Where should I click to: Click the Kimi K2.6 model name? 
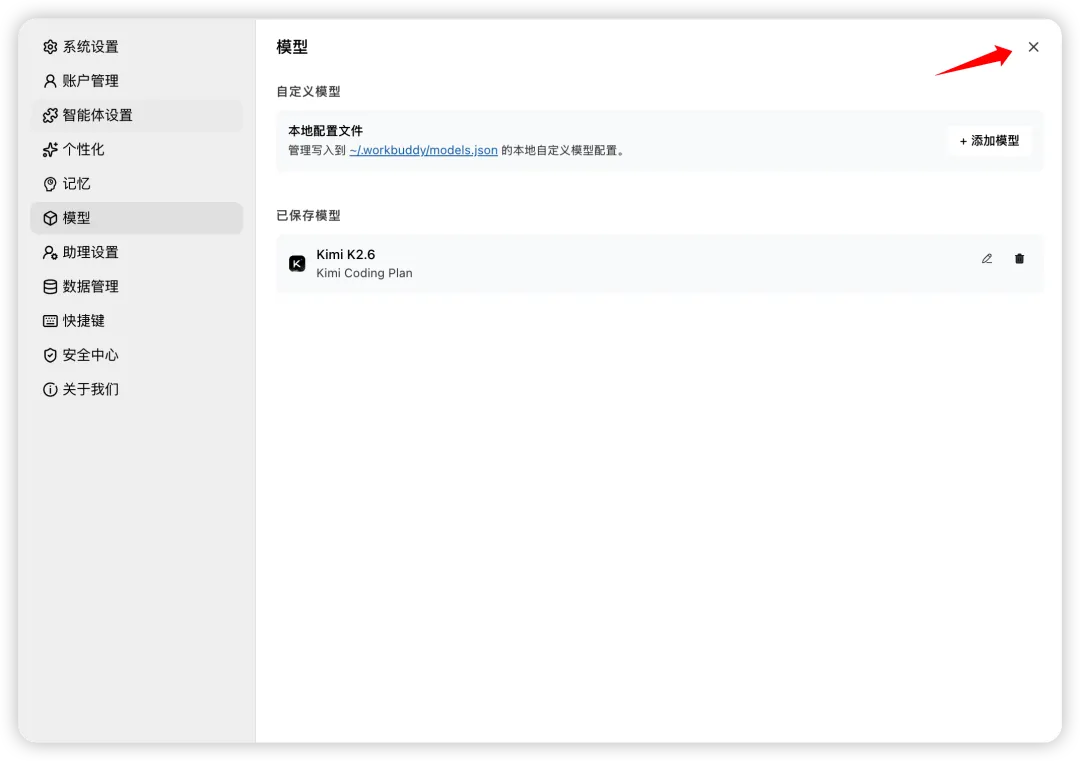click(x=346, y=255)
